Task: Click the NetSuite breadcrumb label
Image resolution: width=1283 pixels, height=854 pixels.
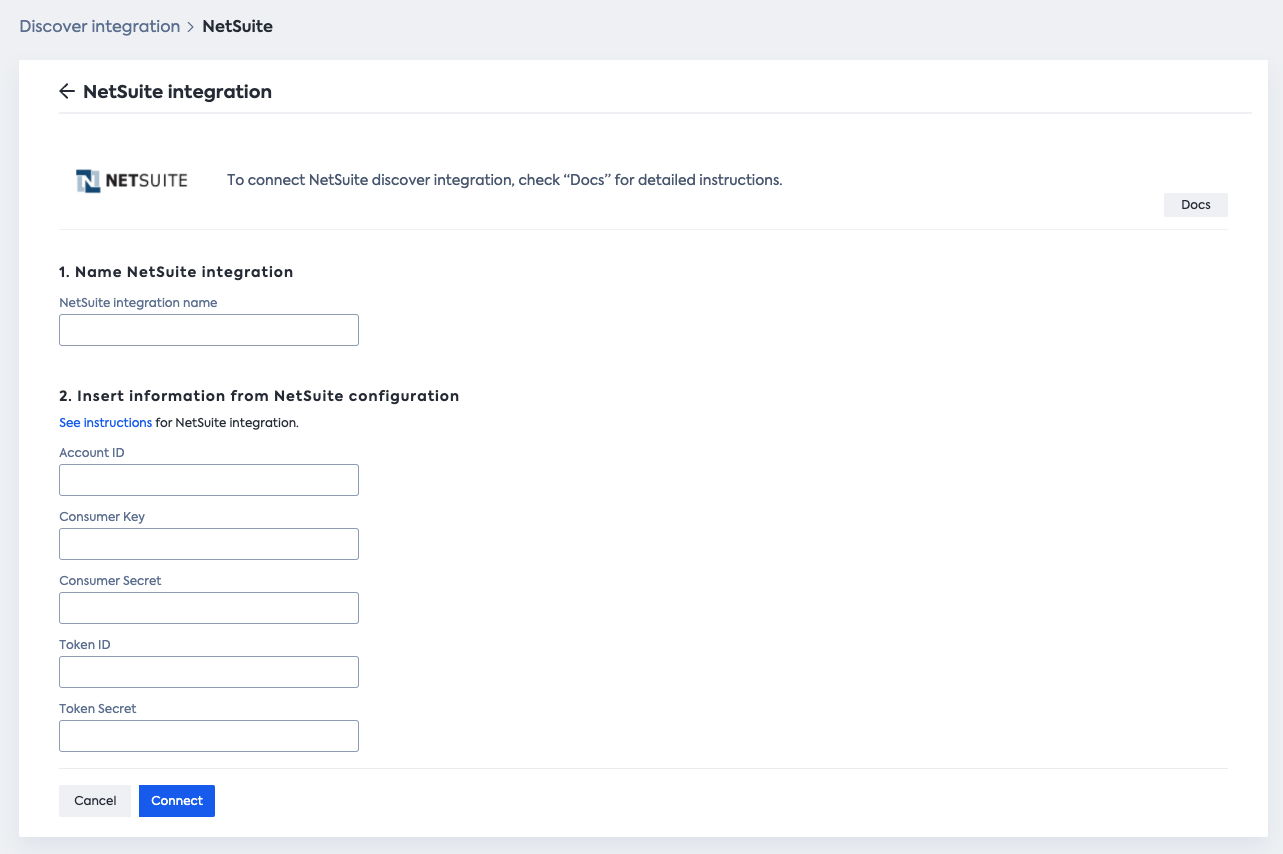Action: 237,27
